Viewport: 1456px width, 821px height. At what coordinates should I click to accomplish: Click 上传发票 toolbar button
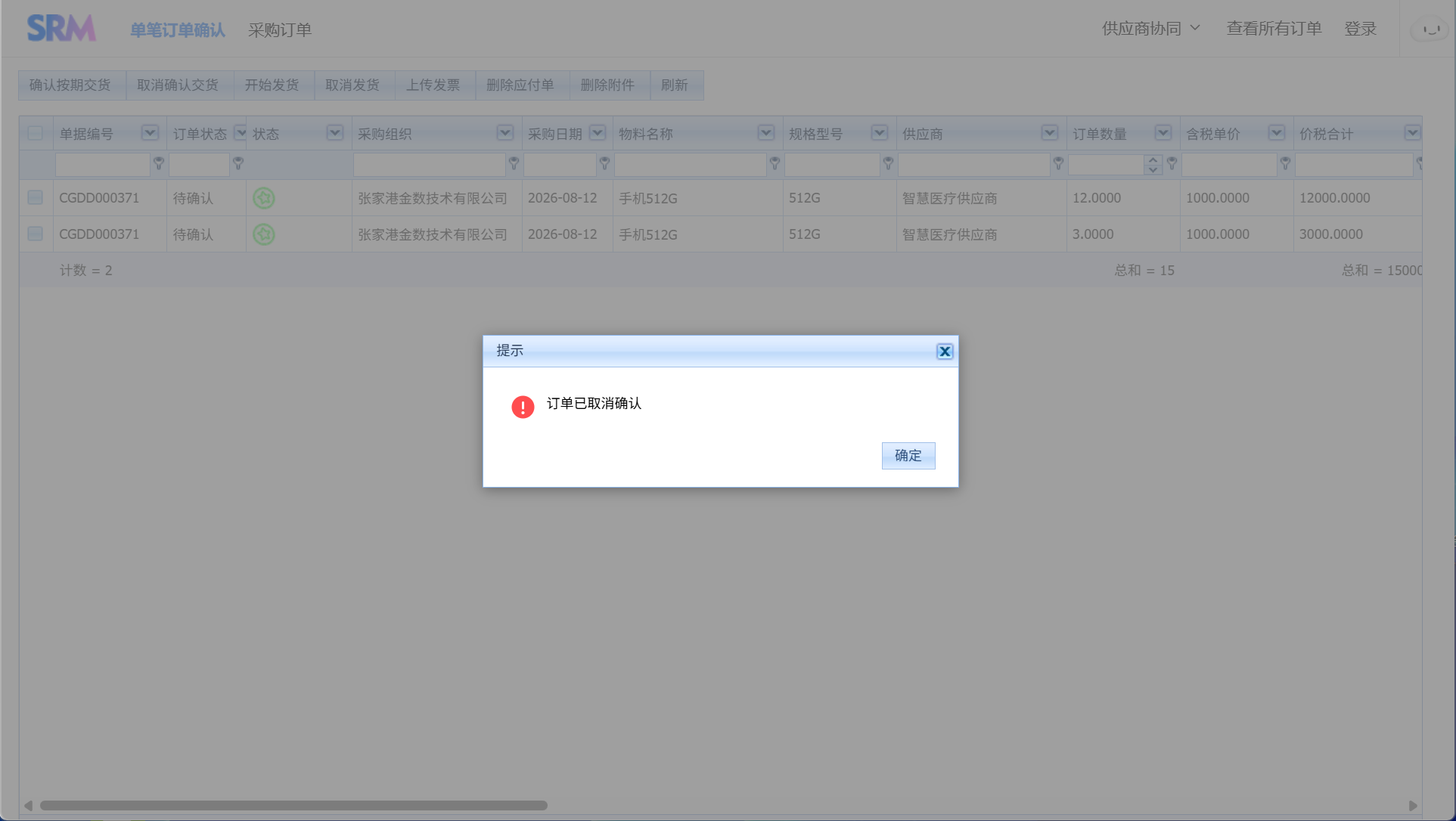pos(433,85)
